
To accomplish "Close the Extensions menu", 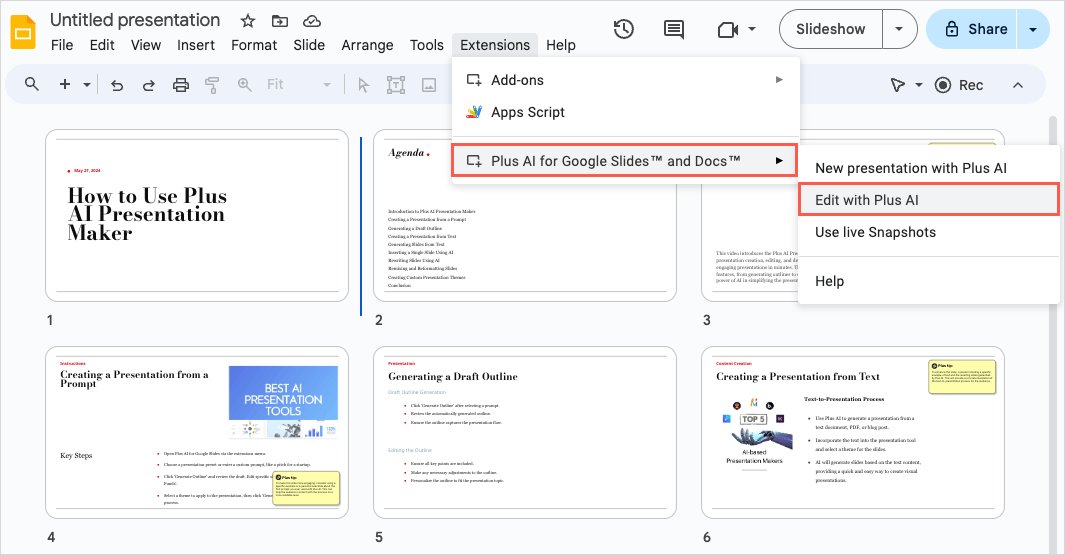I will click(495, 45).
